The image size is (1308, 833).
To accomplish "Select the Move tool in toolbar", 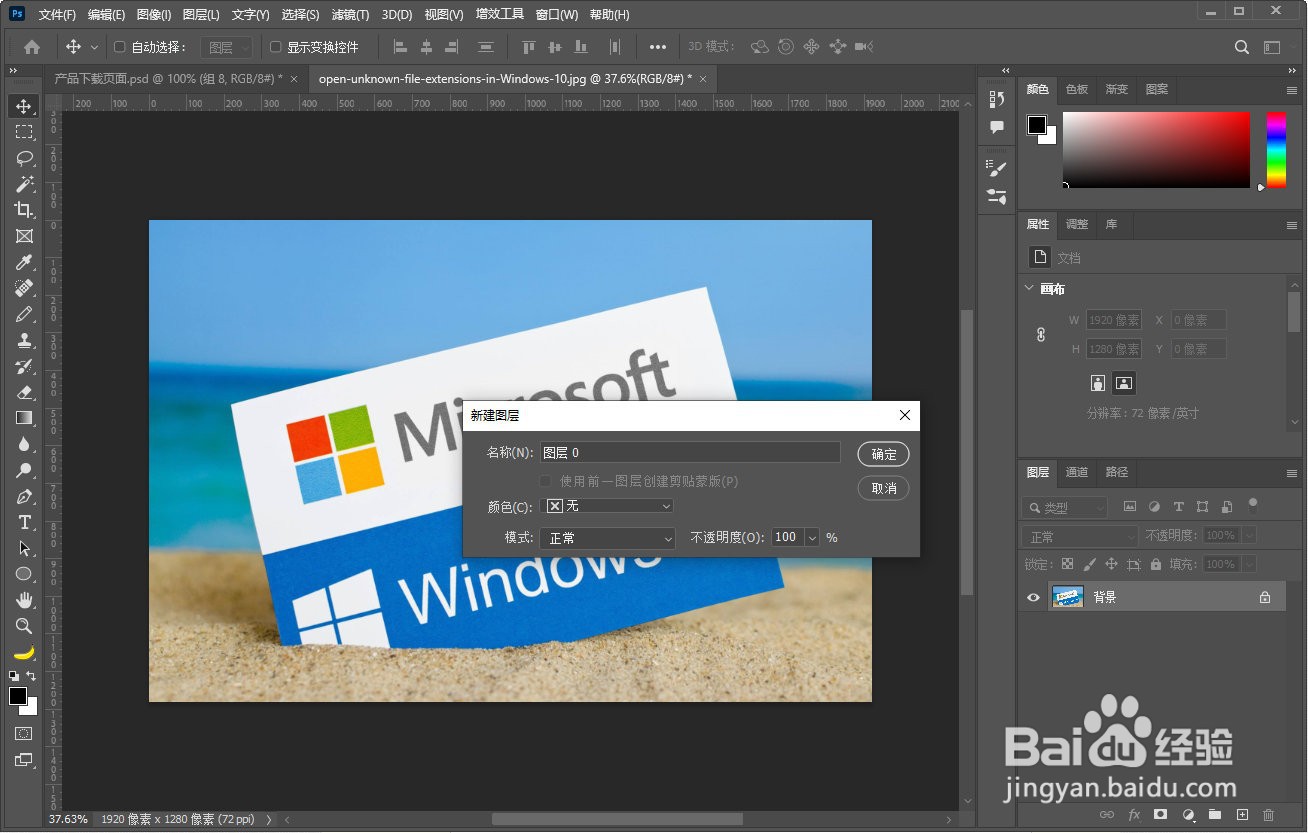I will tap(24, 106).
